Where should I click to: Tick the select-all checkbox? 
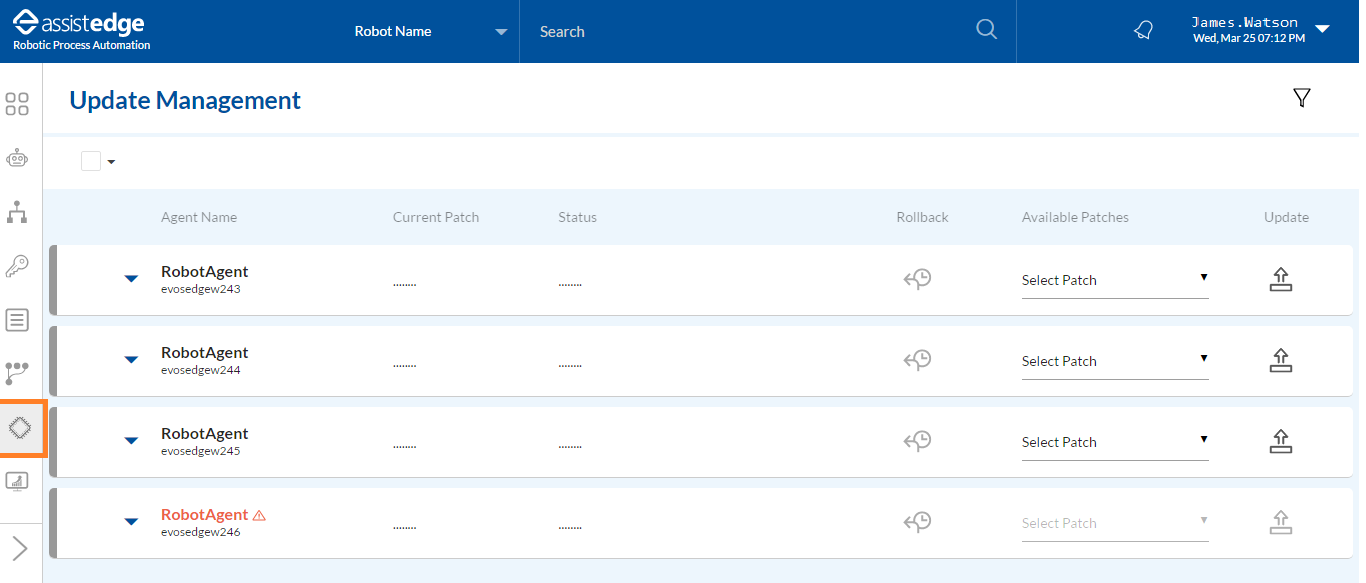(x=91, y=161)
